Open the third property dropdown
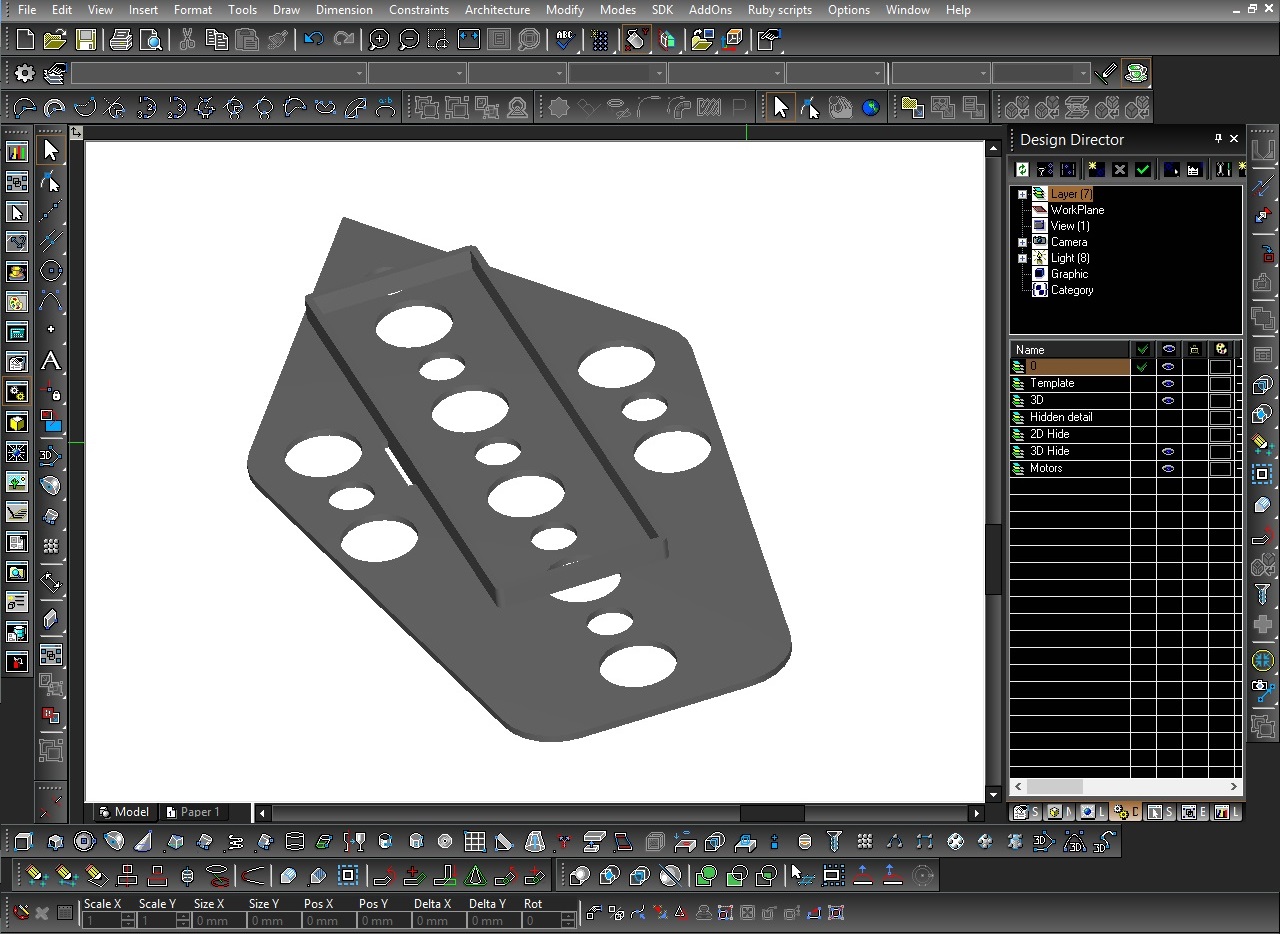The height and width of the screenshot is (934, 1280). pos(517,74)
